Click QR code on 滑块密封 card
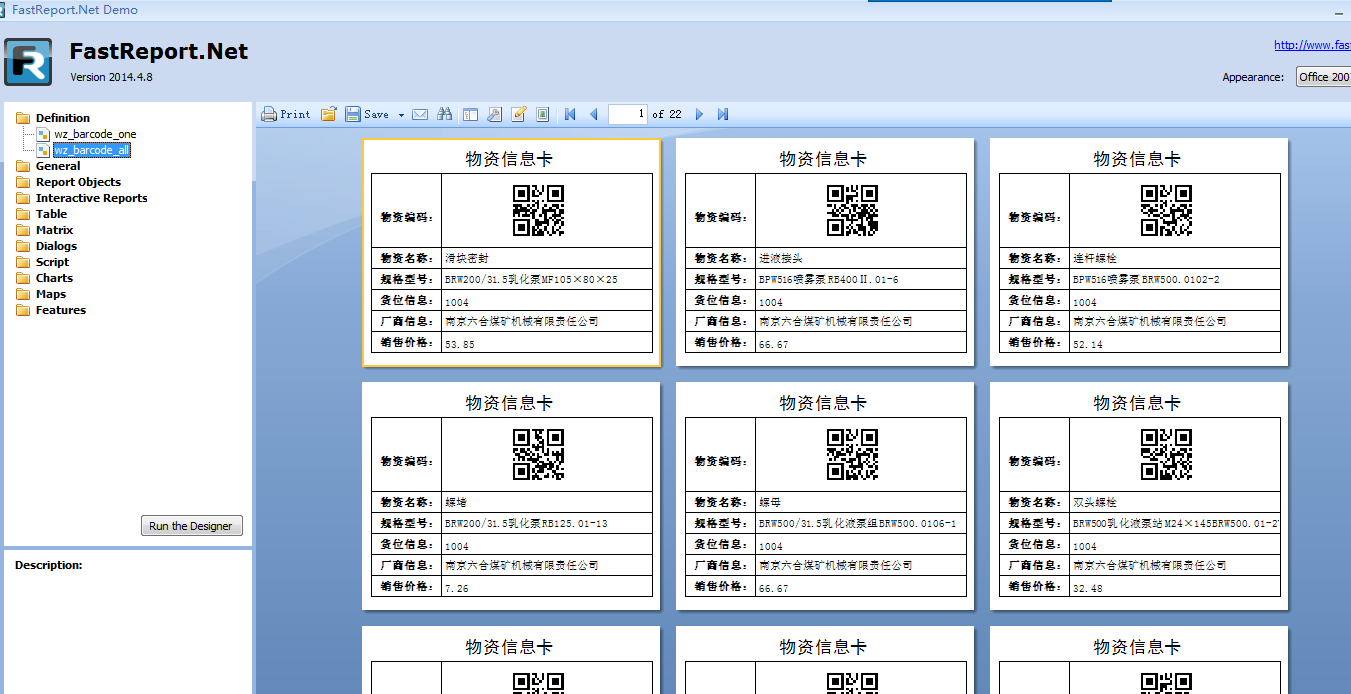The height and width of the screenshot is (694, 1351). pyautogui.click(x=539, y=210)
